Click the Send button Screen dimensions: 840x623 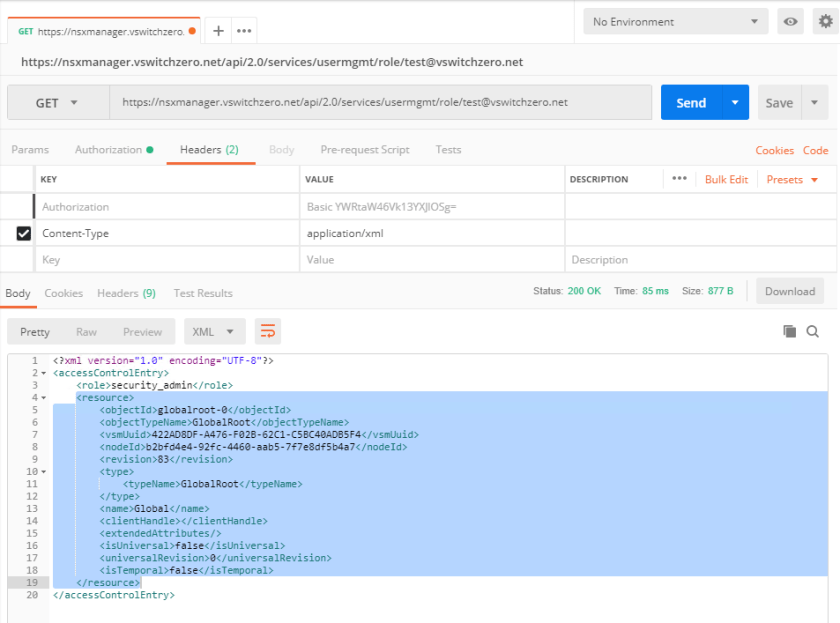691,103
